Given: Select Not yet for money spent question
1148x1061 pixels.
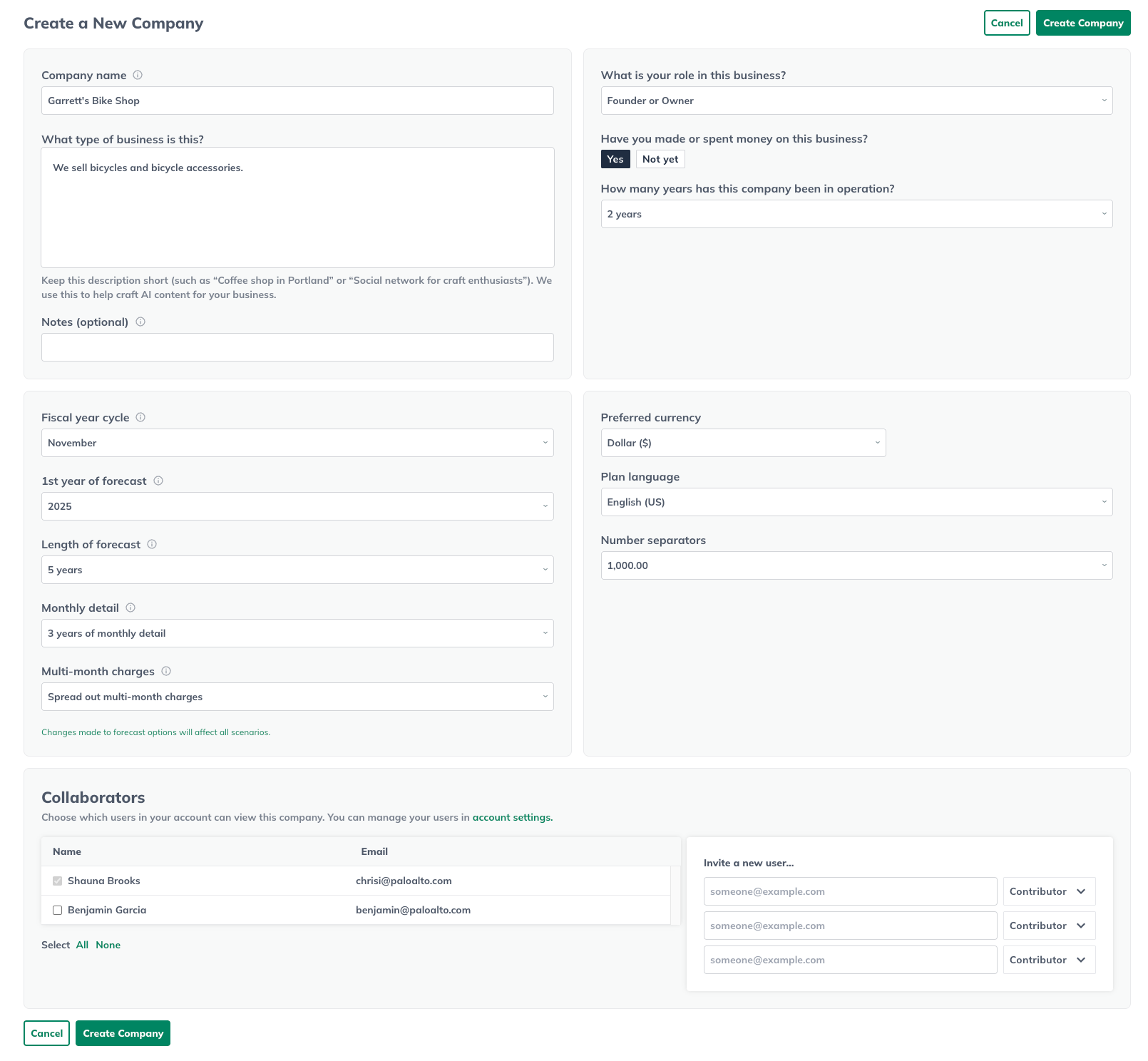Looking at the screenshot, I should (x=660, y=159).
